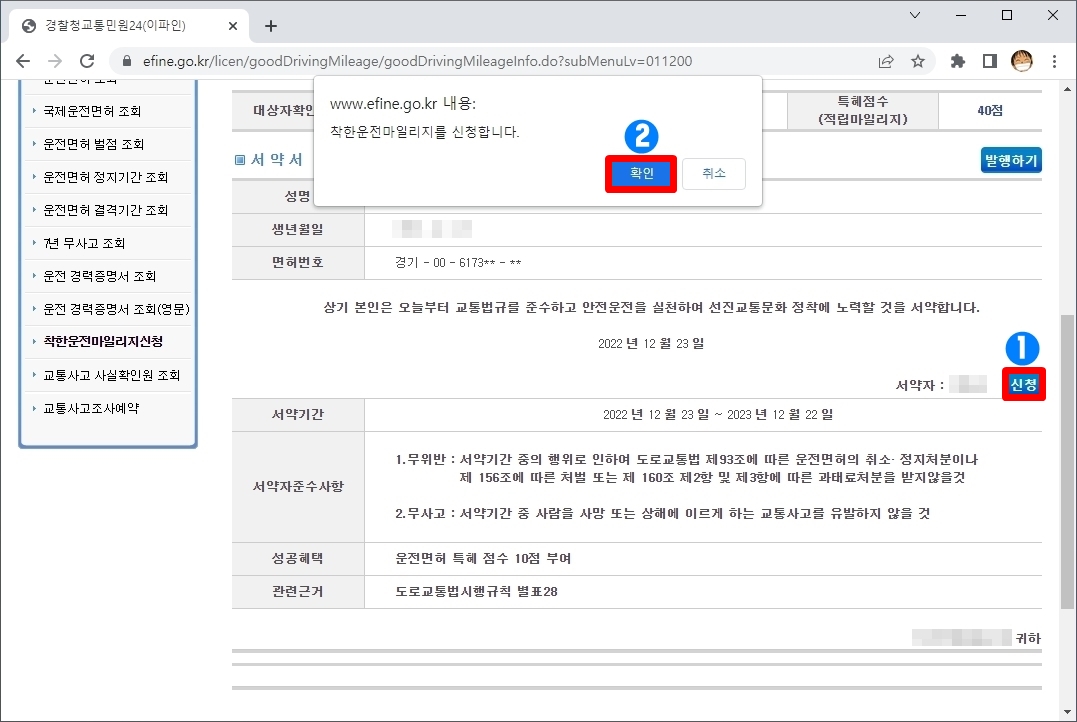Click the dialog message 착한운전마일리지를 신청합니다
The image size is (1077, 722).
click(424, 131)
